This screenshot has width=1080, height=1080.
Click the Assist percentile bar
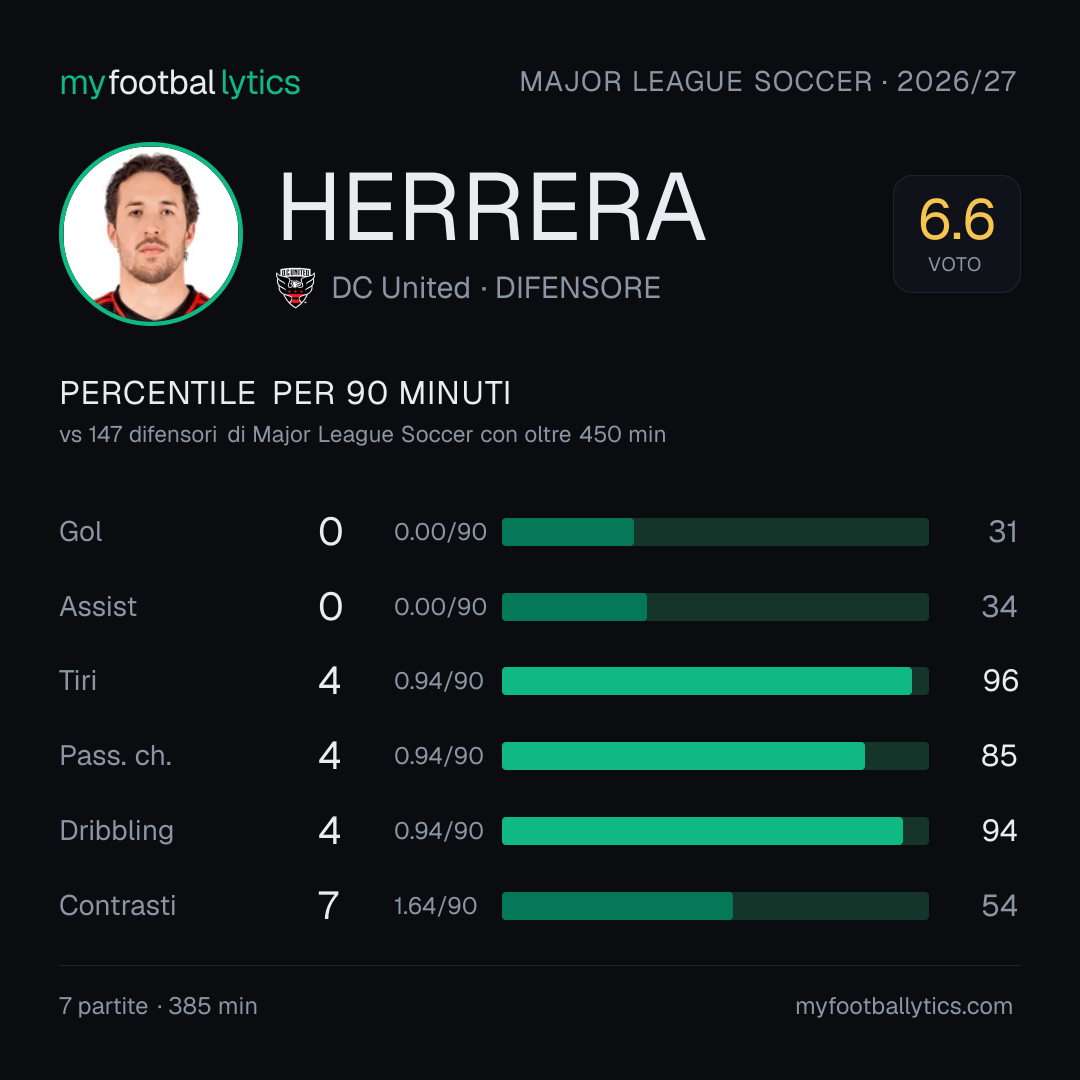715,607
